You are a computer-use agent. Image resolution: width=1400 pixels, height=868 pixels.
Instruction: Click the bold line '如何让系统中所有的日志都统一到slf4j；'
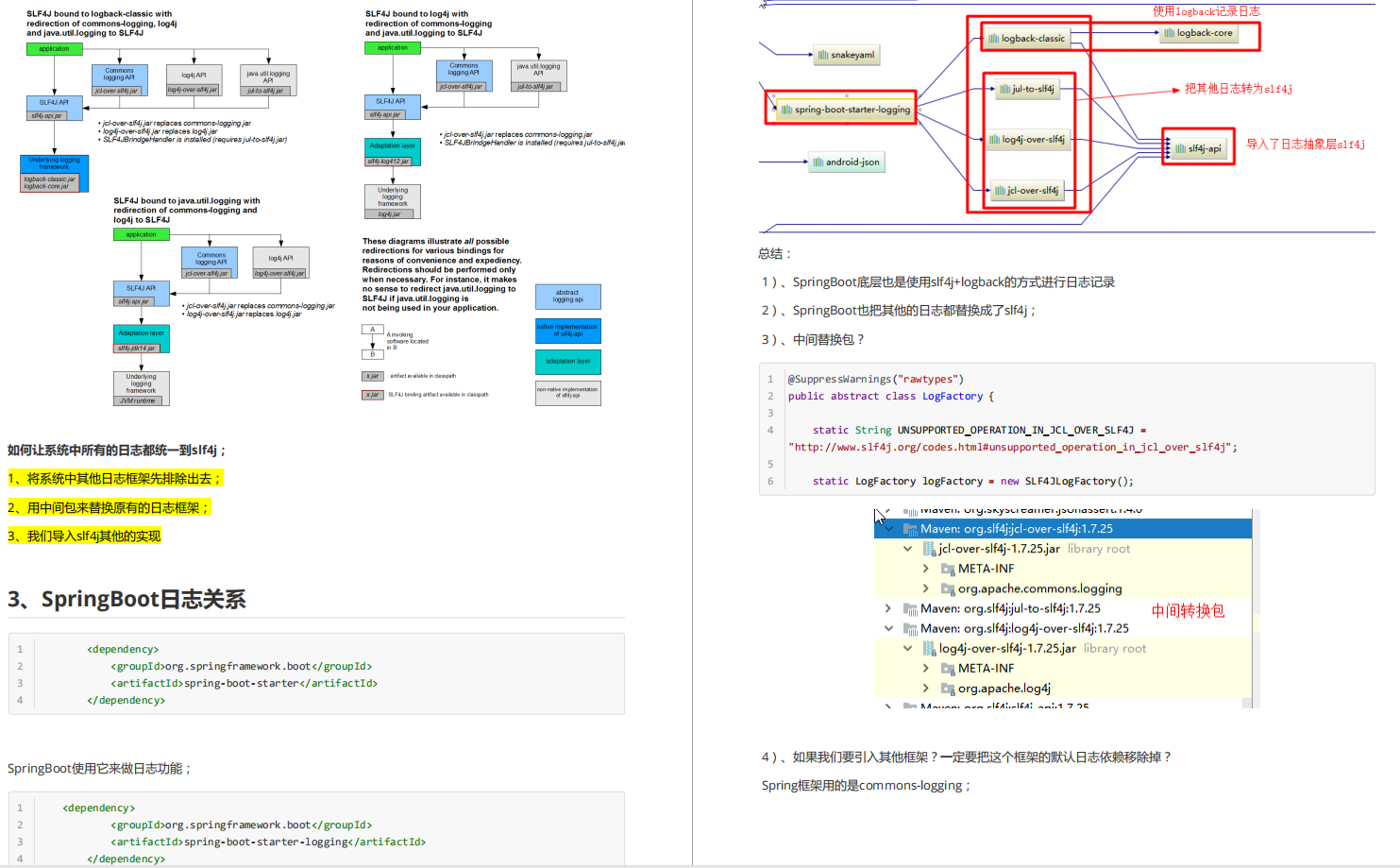click(117, 451)
